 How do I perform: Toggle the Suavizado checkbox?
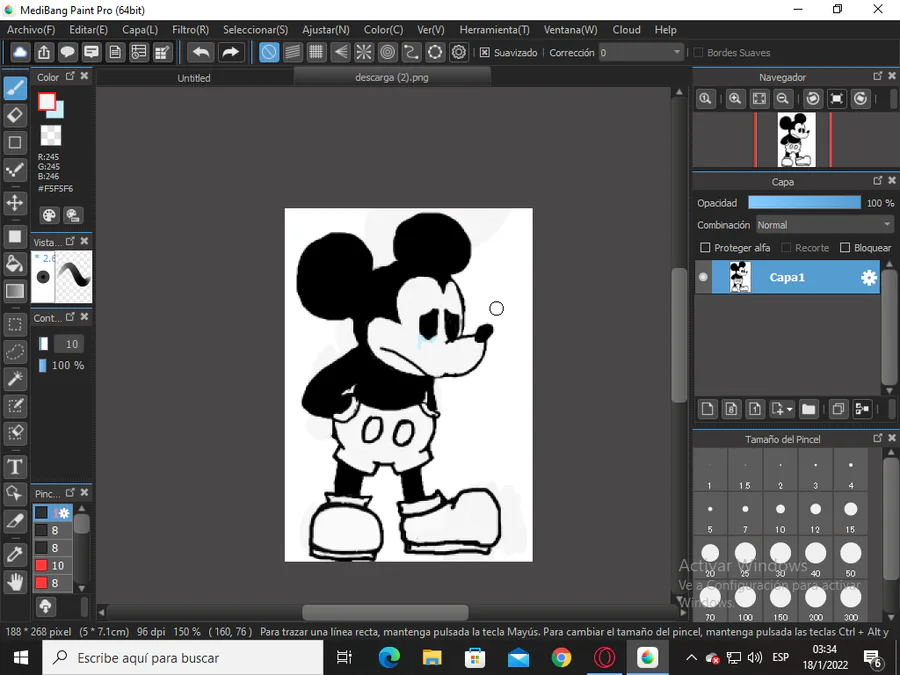coord(485,53)
